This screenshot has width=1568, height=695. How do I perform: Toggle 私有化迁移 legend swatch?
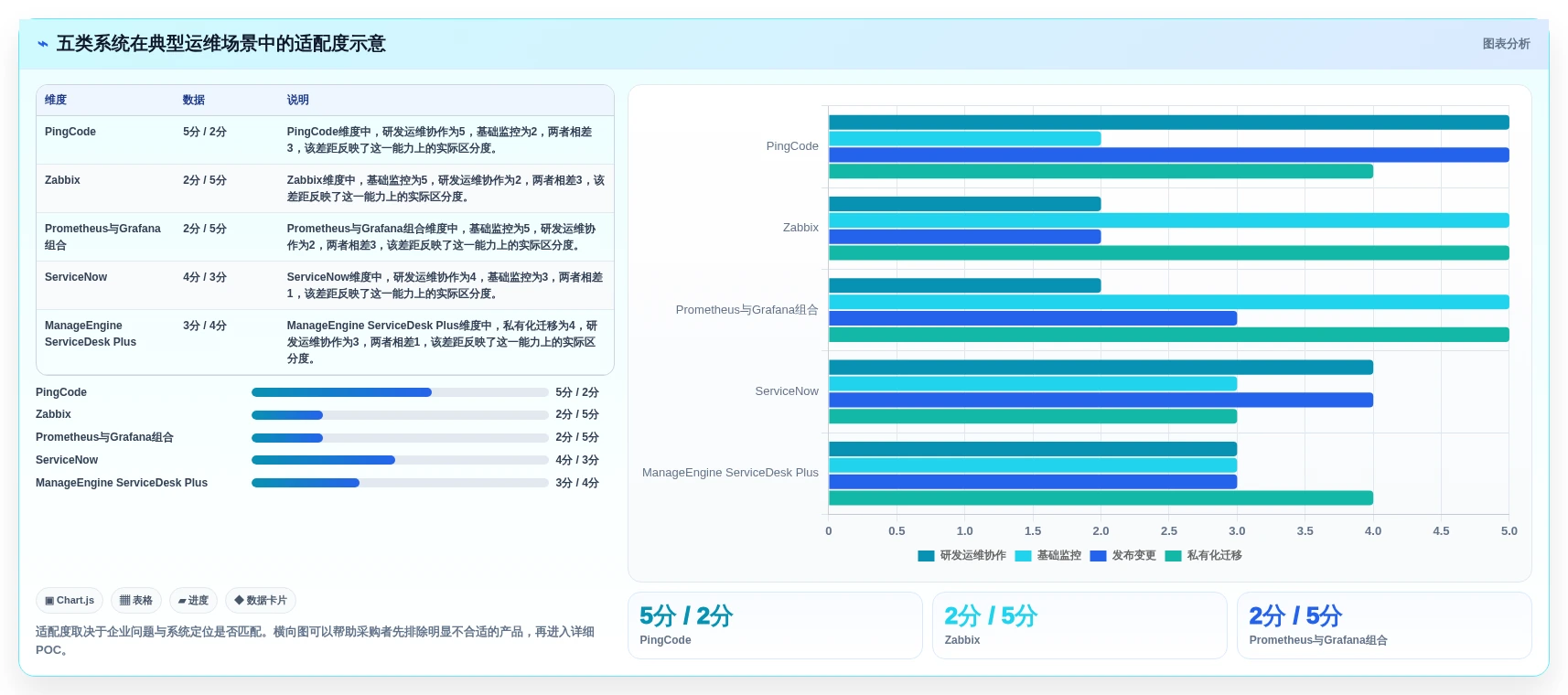[1173, 556]
